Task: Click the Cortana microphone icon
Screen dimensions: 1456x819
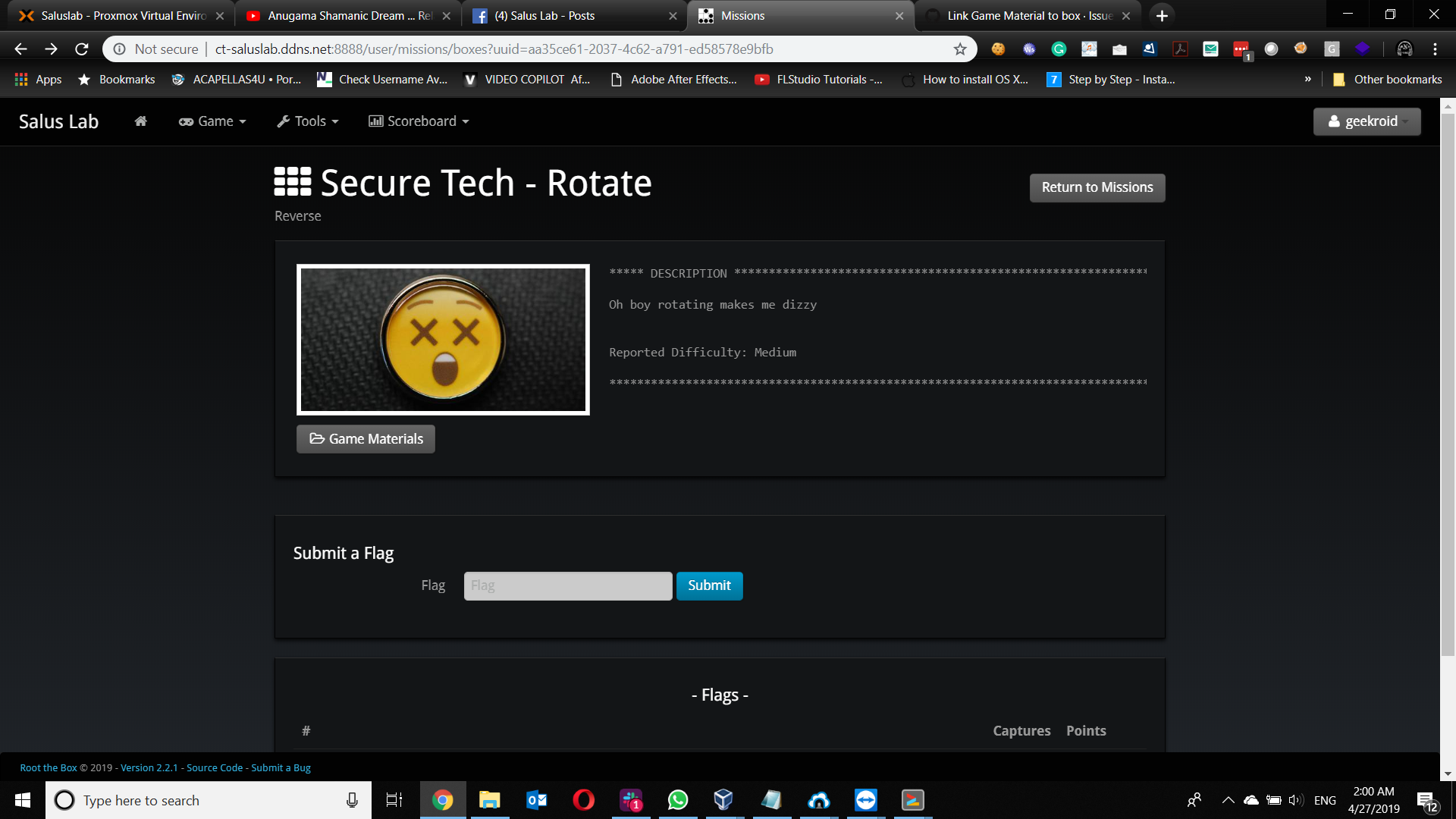Action: tap(352, 800)
